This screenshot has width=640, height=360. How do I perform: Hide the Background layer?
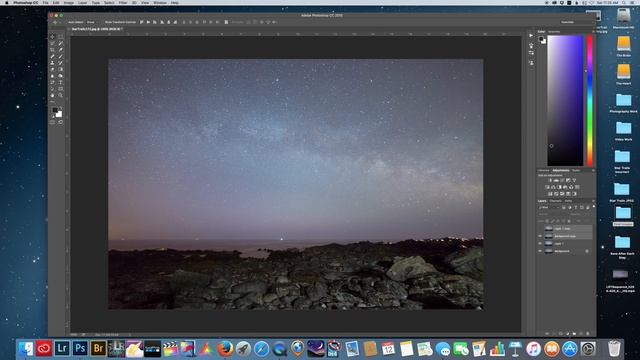[540, 251]
